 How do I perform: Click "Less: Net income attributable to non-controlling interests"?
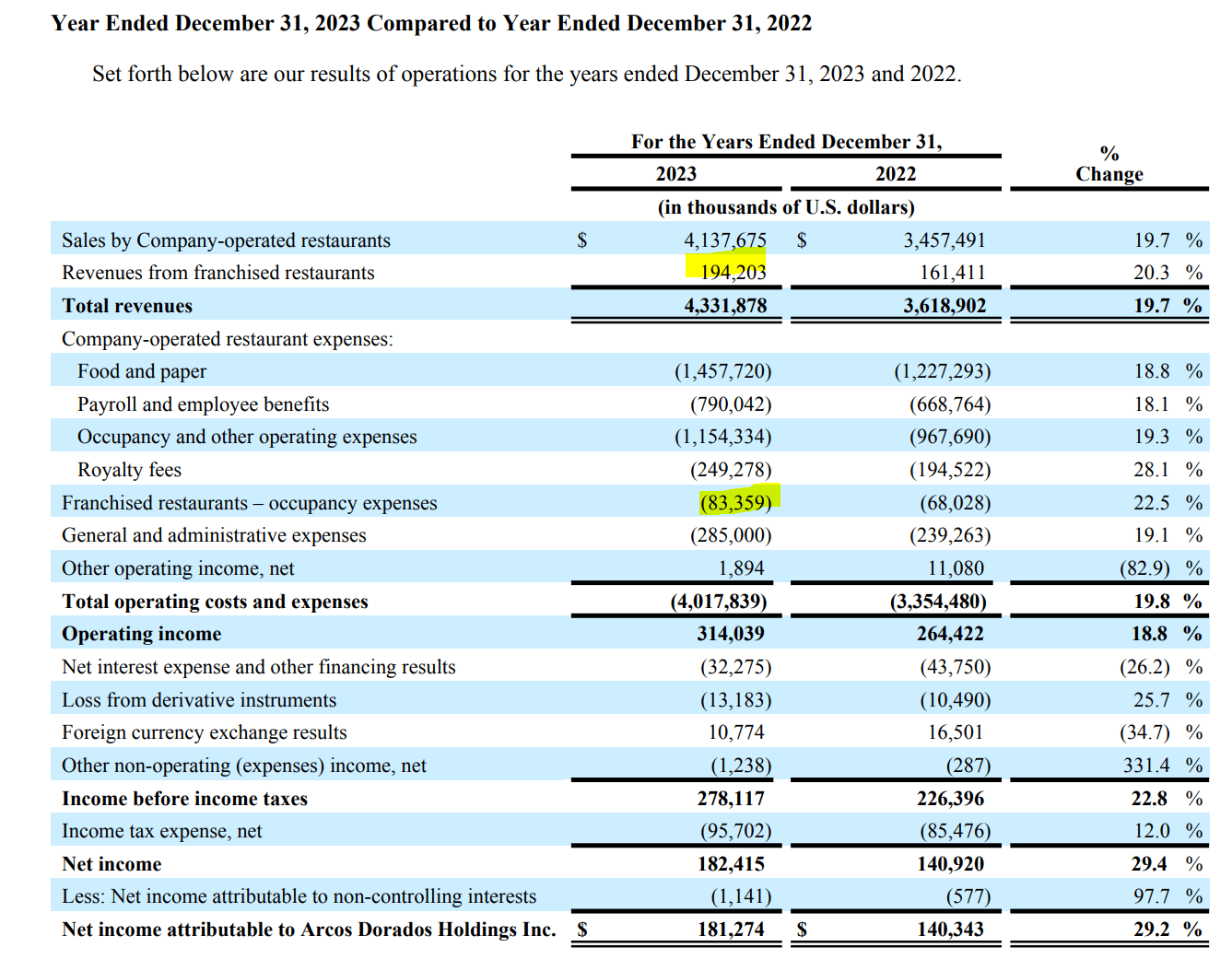(299, 896)
